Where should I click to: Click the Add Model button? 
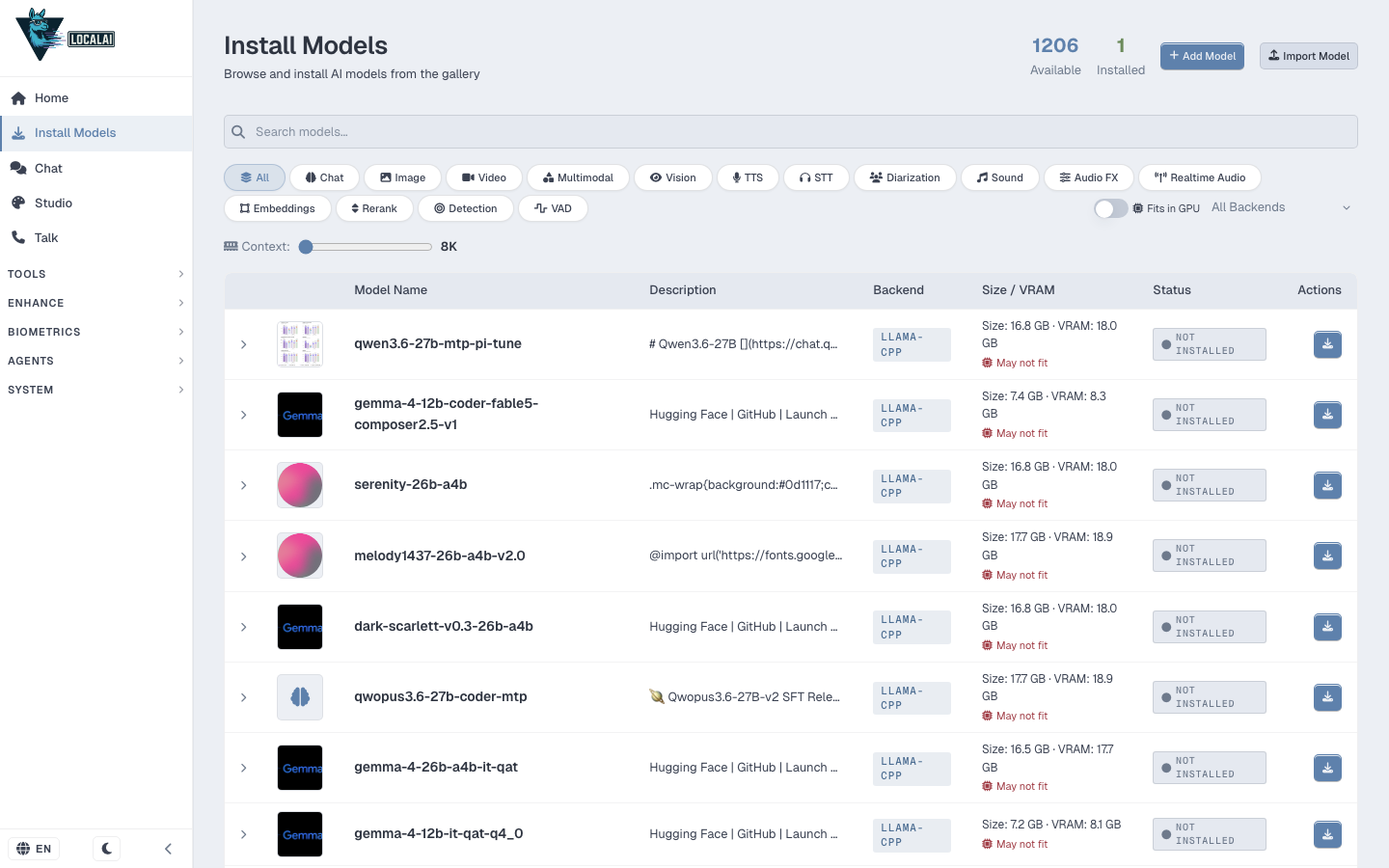tap(1202, 56)
